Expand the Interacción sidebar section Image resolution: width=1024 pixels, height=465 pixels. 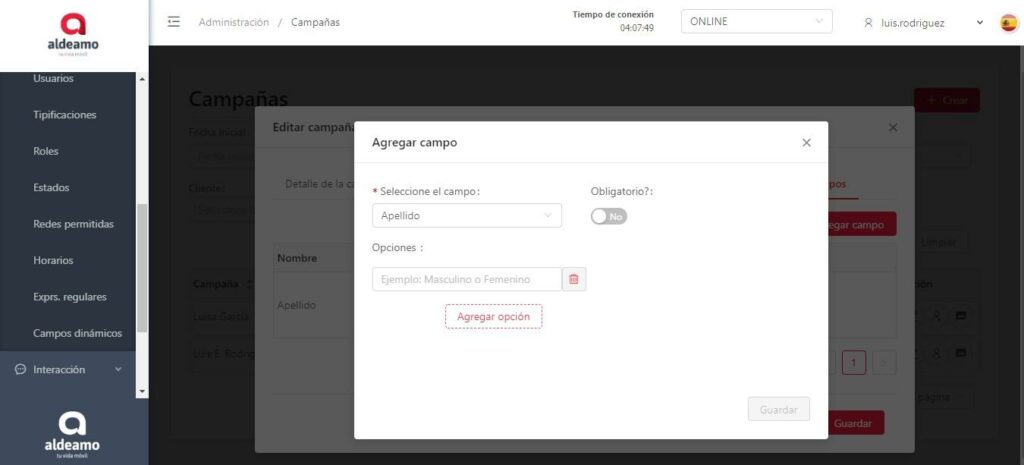pos(118,370)
